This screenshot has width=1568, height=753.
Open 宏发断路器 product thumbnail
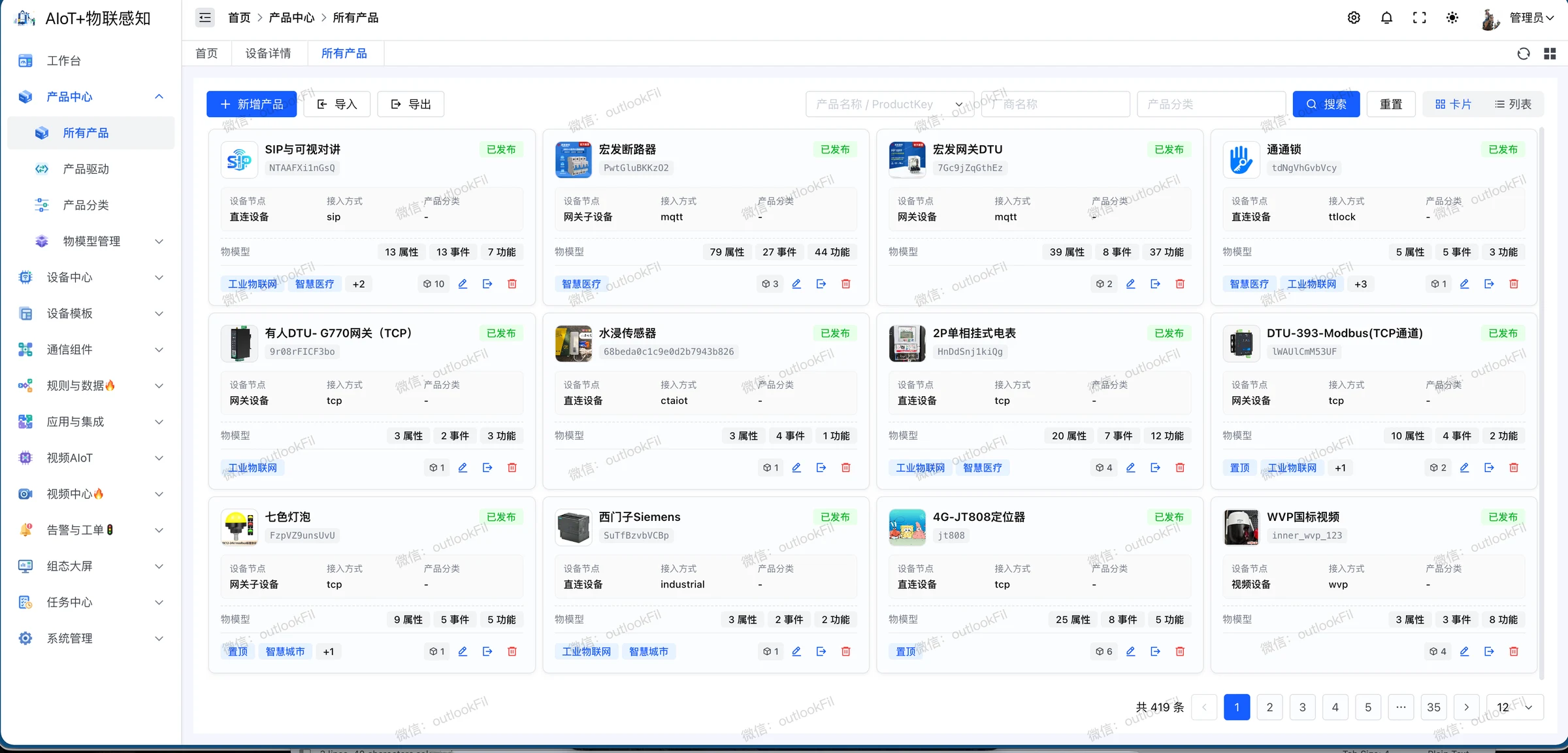573,159
